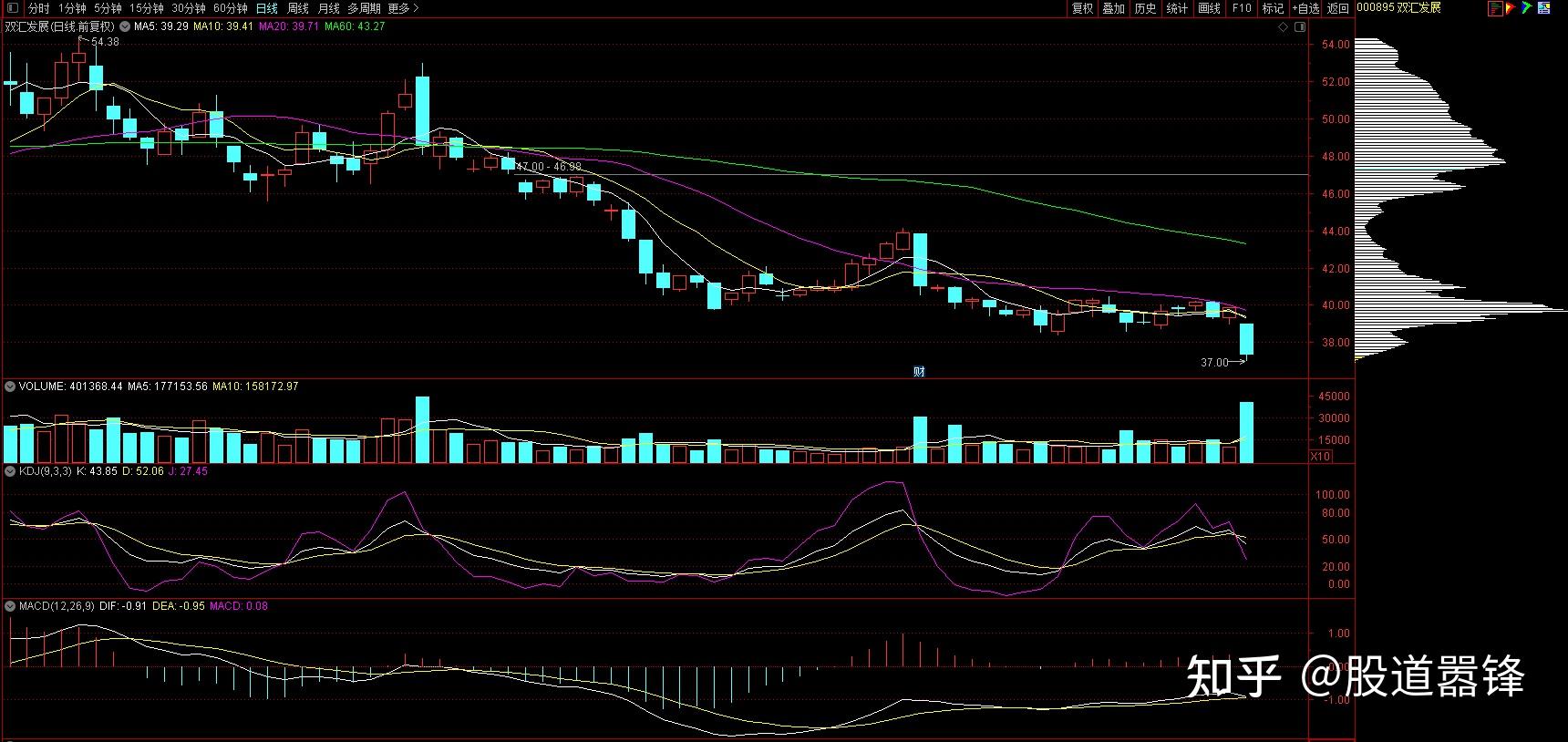The width and height of the screenshot is (1568, 742).
Task: Open F10 company info
Action: tap(1242, 8)
